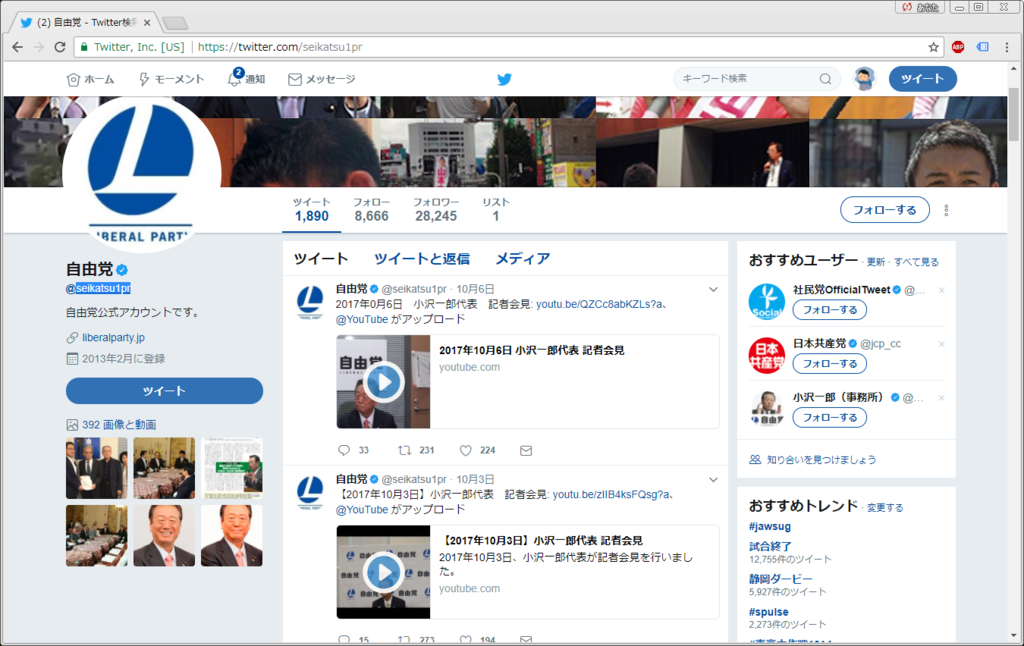Image resolution: width=1024 pixels, height=646 pixels.
Task: Open the blue extension icon next to Adblock
Action: [982, 47]
